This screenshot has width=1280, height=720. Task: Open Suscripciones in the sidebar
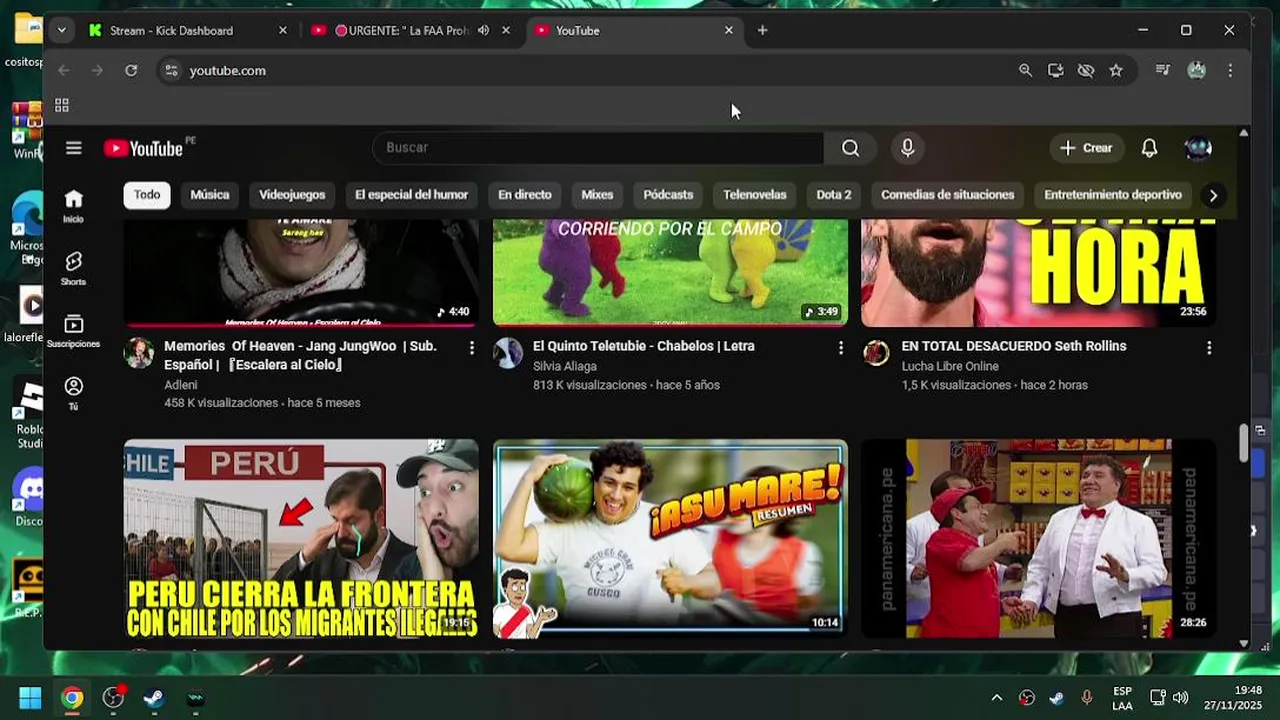point(73,331)
